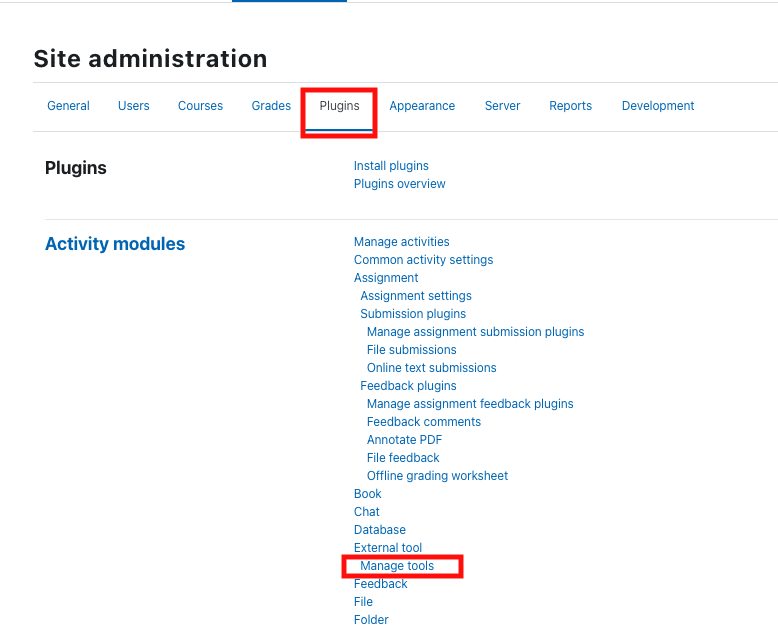Select the Offline grading worksheet link

pyautogui.click(x=437, y=476)
